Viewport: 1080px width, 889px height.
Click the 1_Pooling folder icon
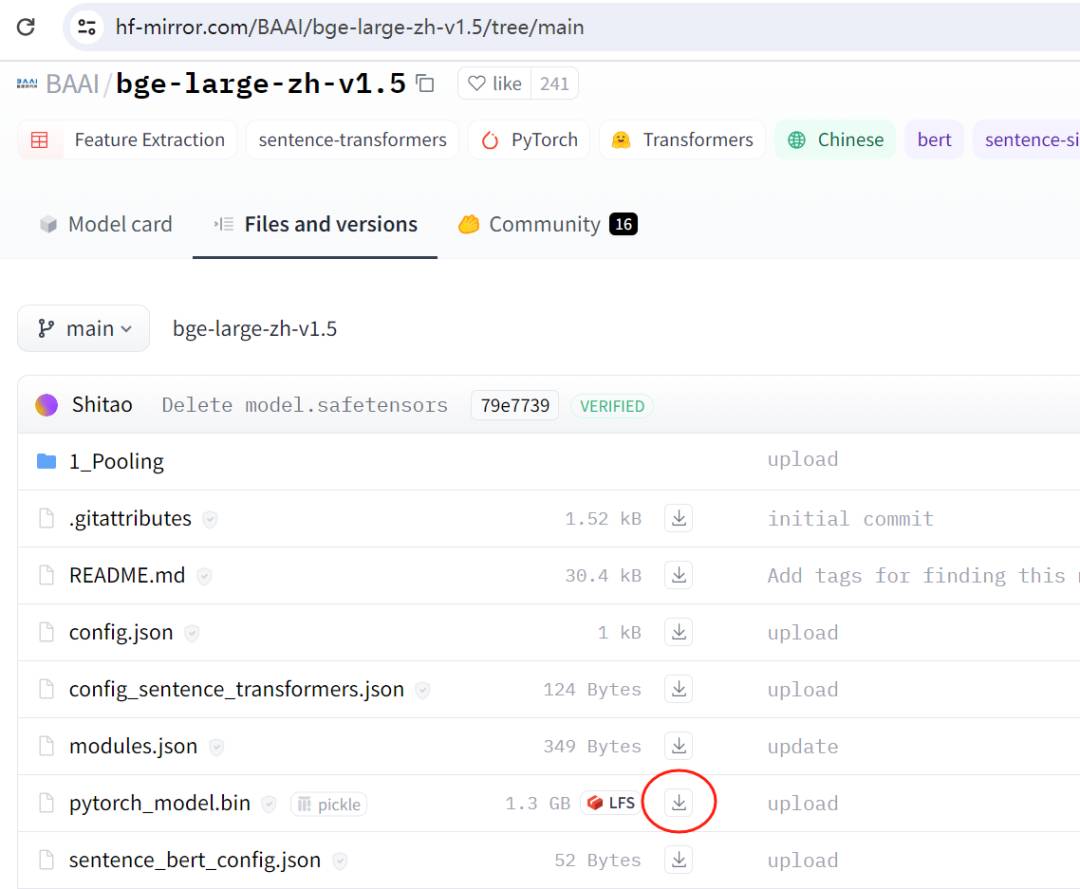tap(46, 461)
